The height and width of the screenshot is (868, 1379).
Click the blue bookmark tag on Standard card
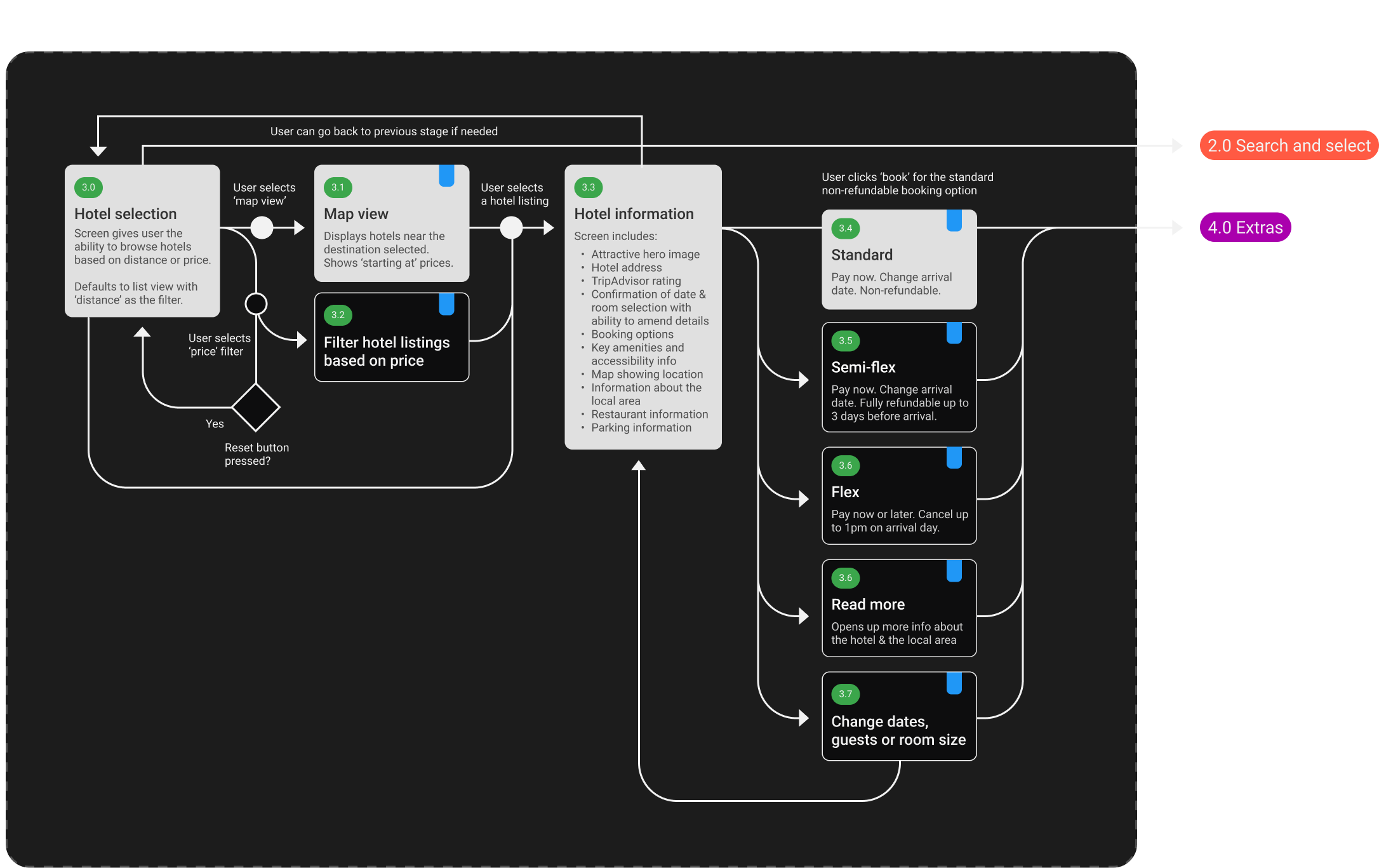click(954, 220)
